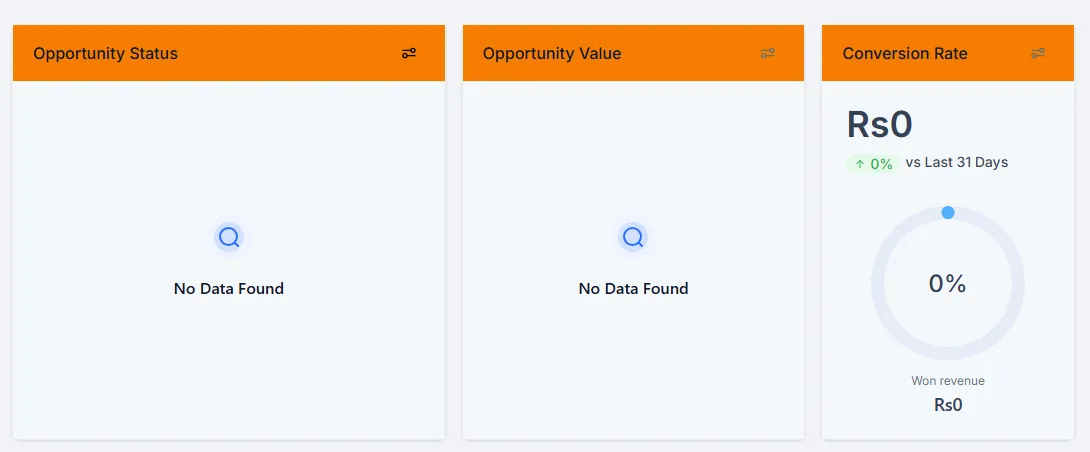This screenshot has height=452, width=1090.
Task: Click the Conversion Rate orange header bar
Action: click(947, 53)
